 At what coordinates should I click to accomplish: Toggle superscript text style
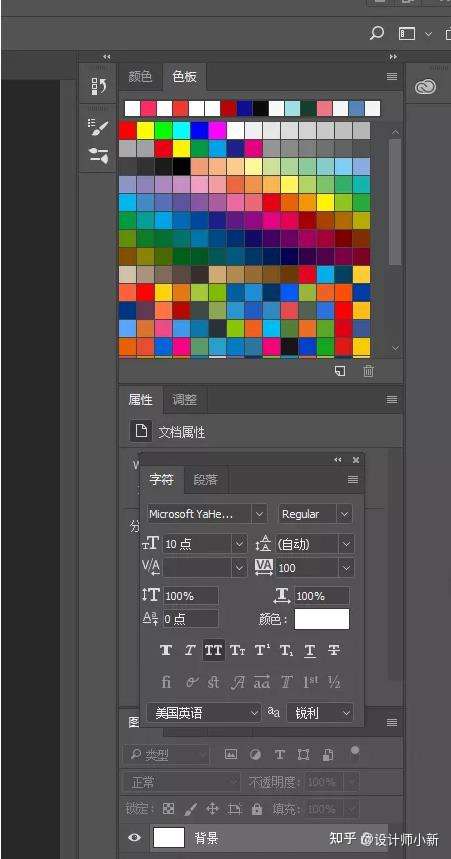point(262,650)
